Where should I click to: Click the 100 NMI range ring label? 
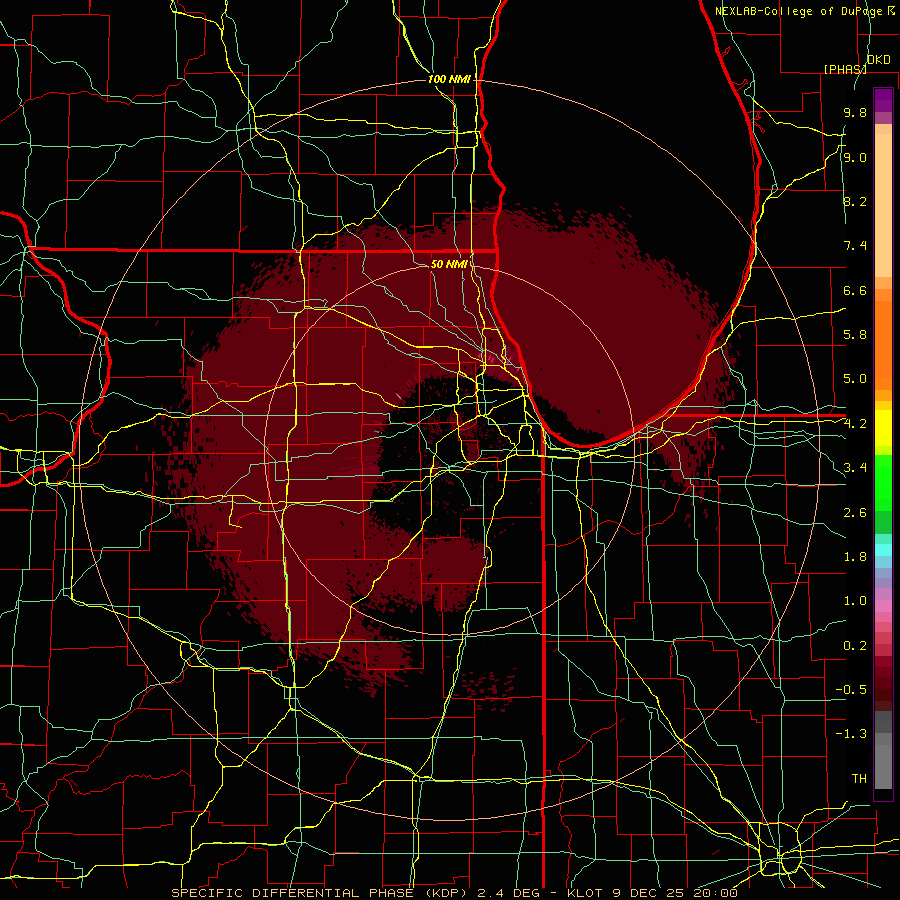pos(449,79)
